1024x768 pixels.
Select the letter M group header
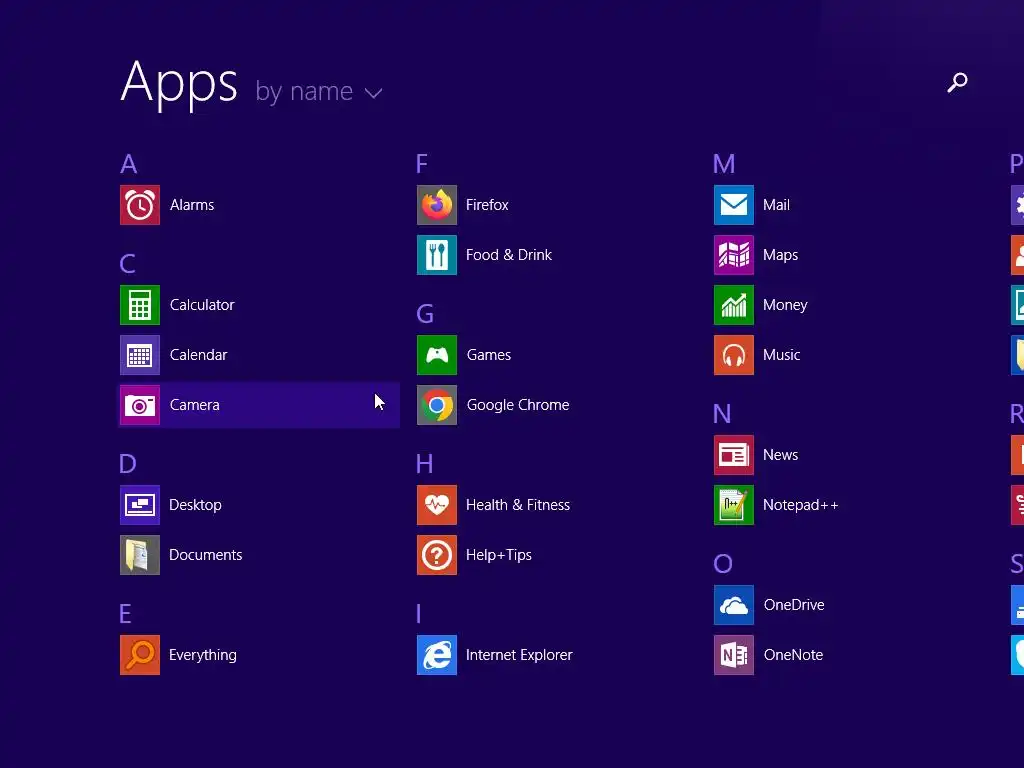click(724, 164)
